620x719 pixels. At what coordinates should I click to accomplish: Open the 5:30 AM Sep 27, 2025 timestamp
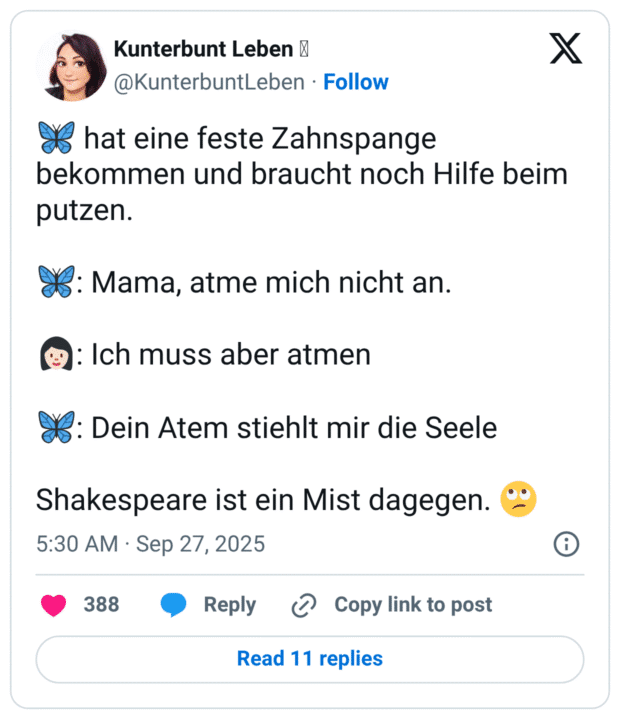coord(150,544)
